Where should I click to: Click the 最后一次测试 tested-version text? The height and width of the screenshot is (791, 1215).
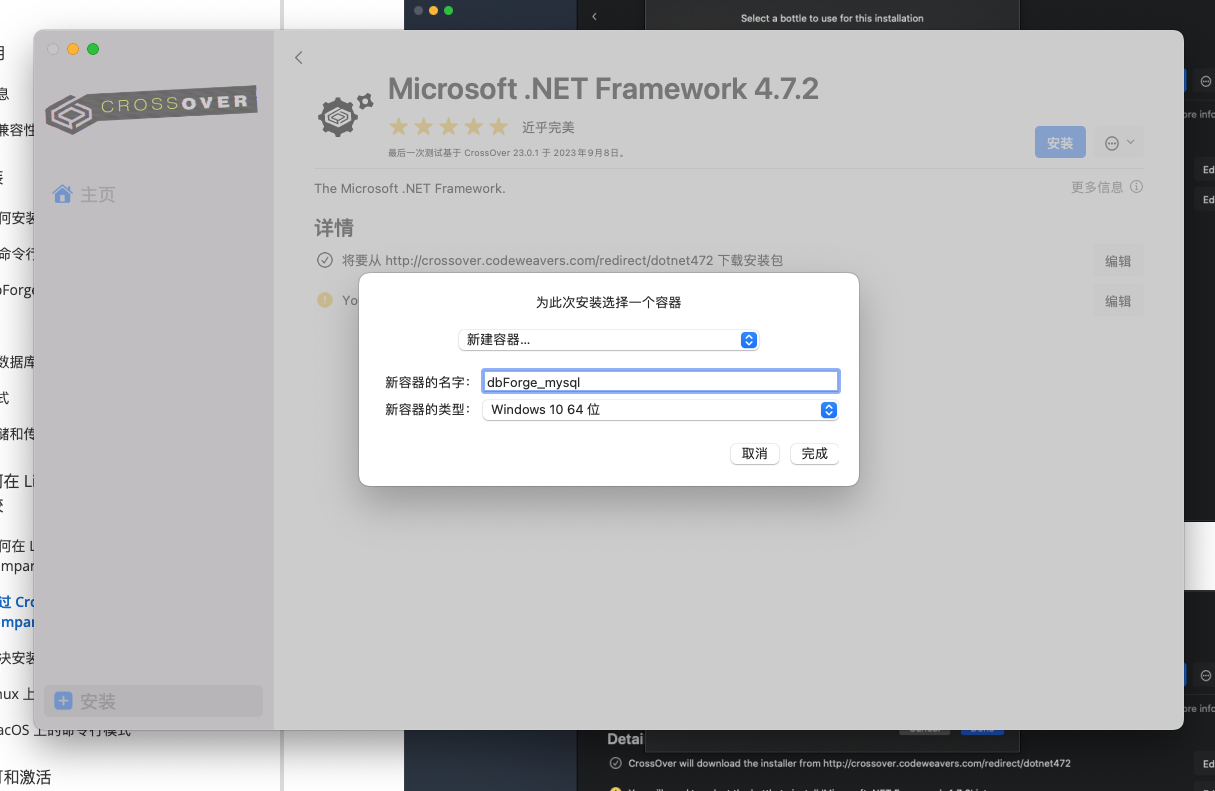[506, 153]
